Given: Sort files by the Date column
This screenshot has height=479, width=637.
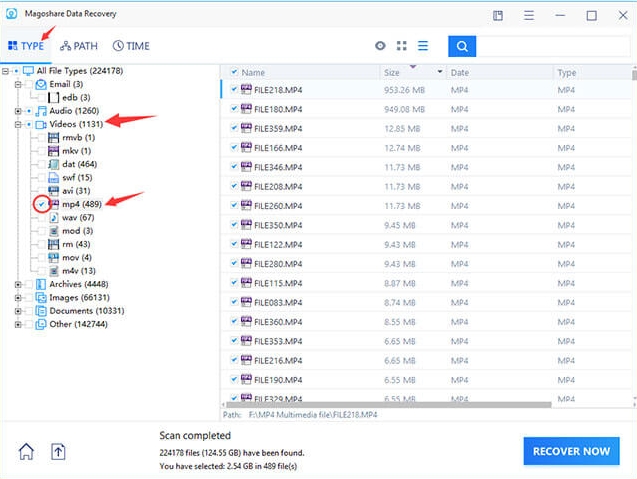Looking at the screenshot, I should click(x=498, y=73).
